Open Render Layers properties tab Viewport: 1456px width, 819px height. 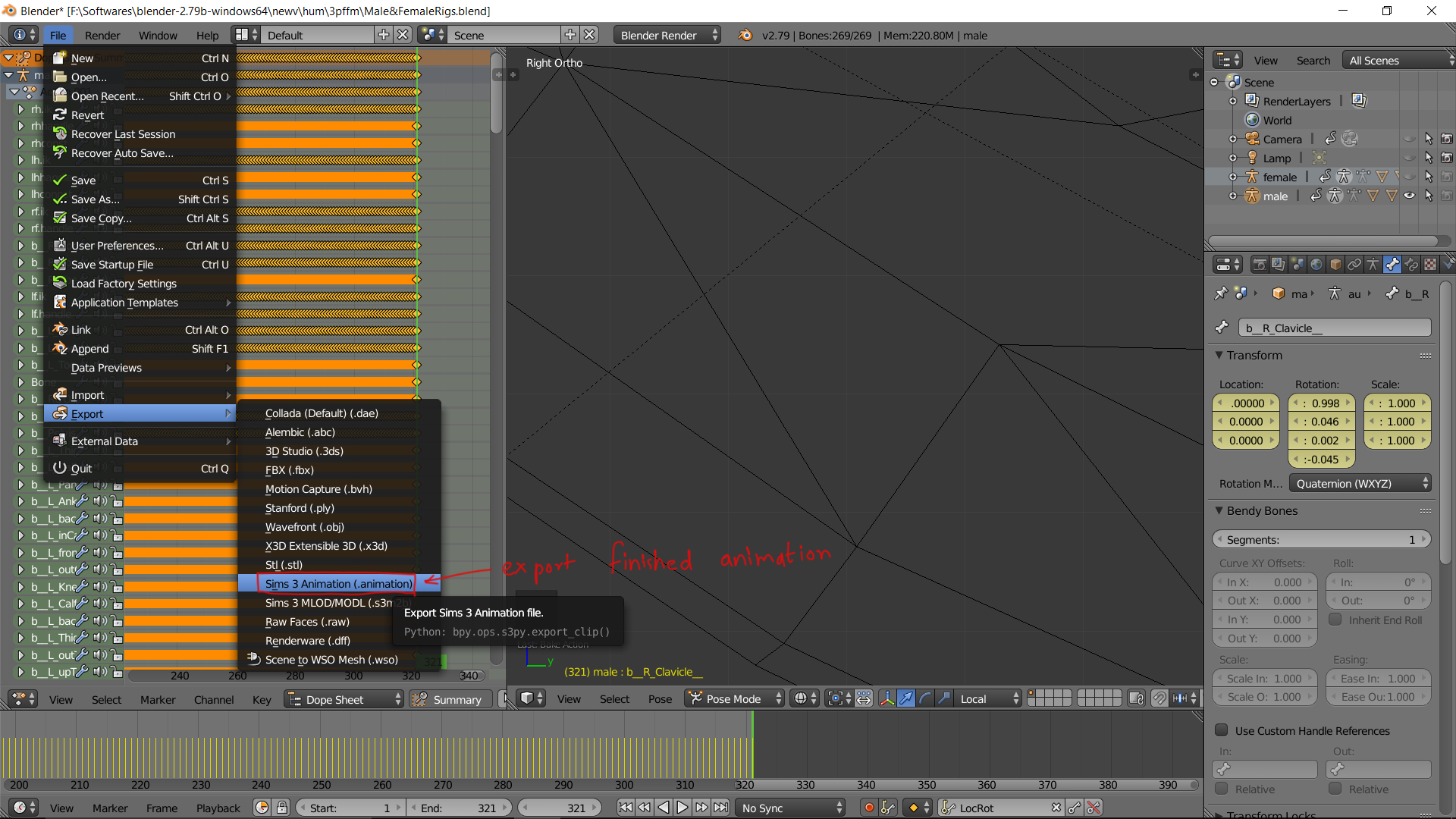click(x=1279, y=264)
